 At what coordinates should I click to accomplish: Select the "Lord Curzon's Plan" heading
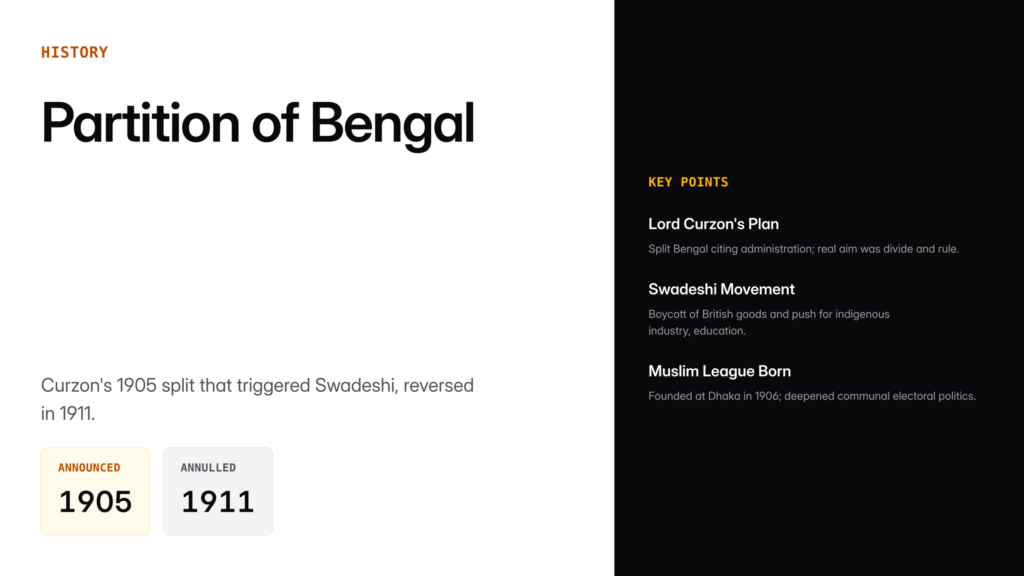(713, 224)
